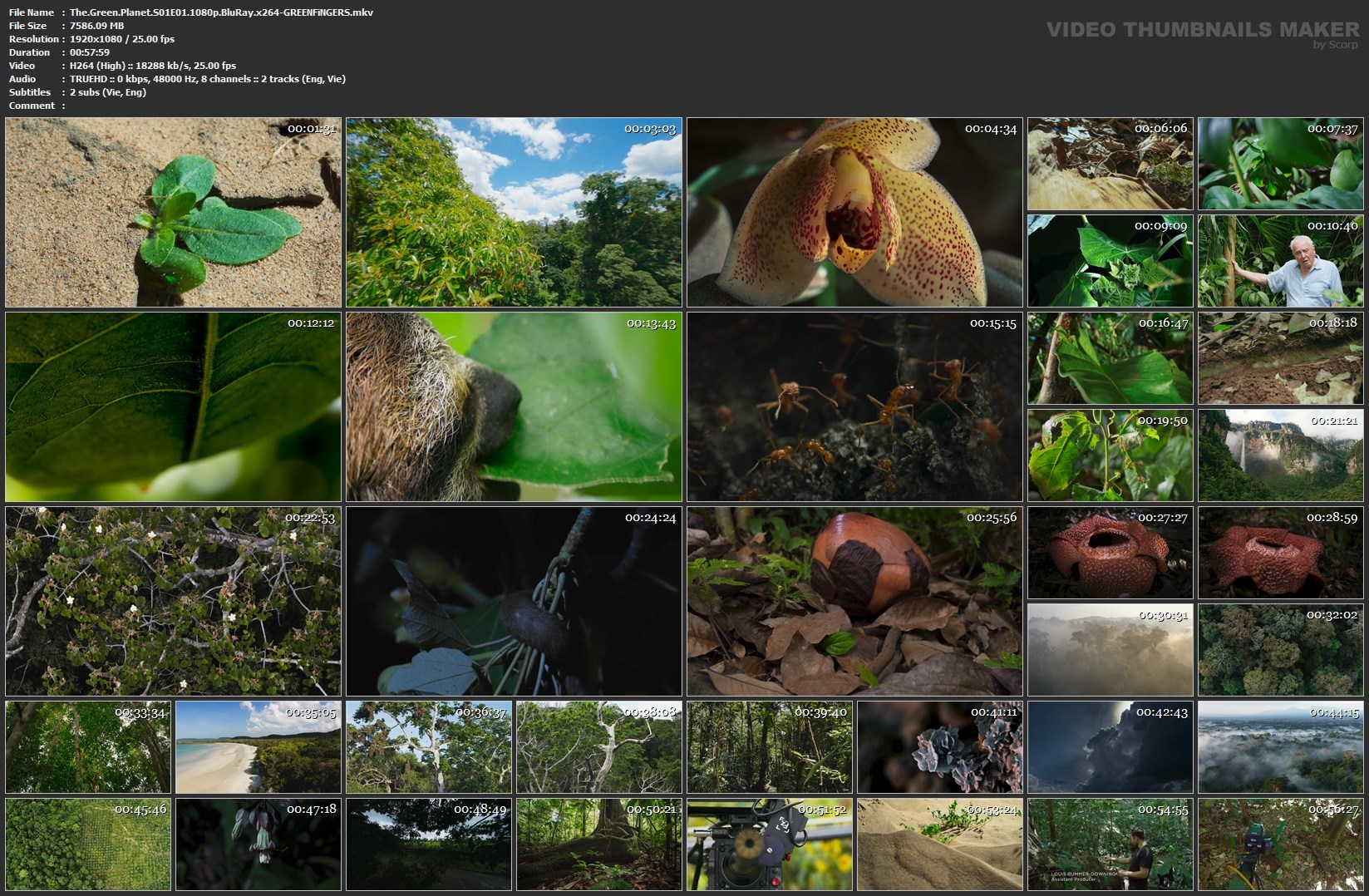Open the misty forest thumbnail at 00:30:31

pos(1110,650)
